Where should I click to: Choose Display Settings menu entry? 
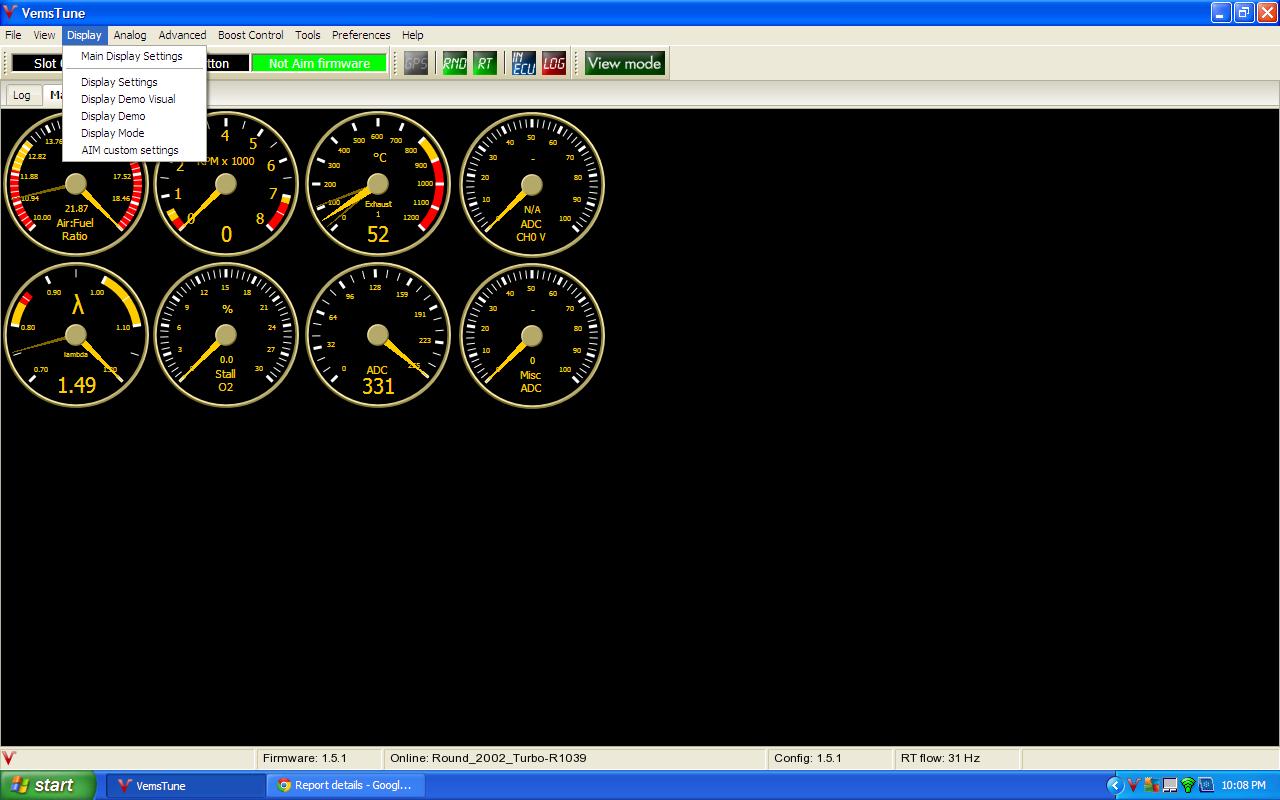point(134,82)
